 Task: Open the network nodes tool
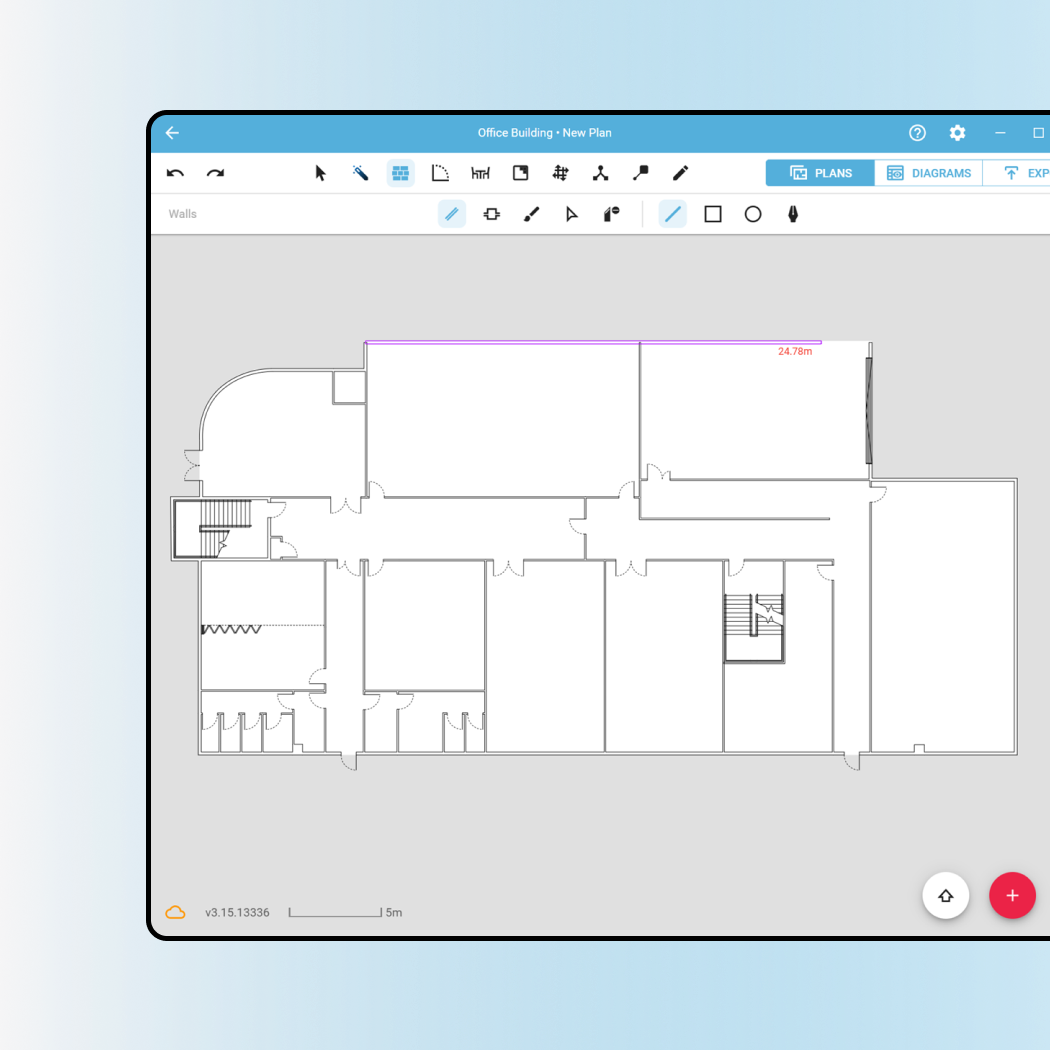click(x=601, y=173)
